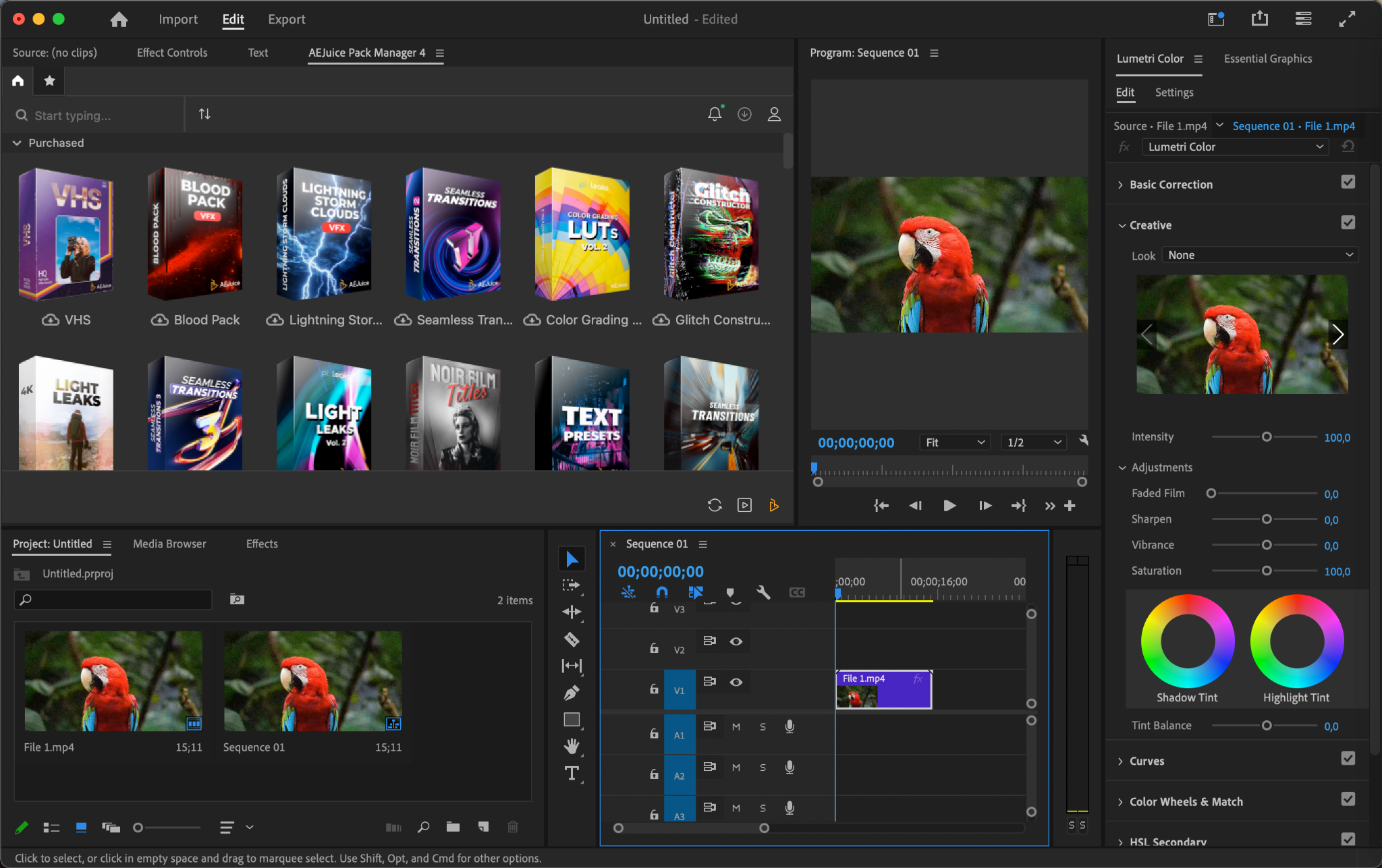Open the Look dropdown set to None
The image size is (1382, 868).
(1259, 255)
